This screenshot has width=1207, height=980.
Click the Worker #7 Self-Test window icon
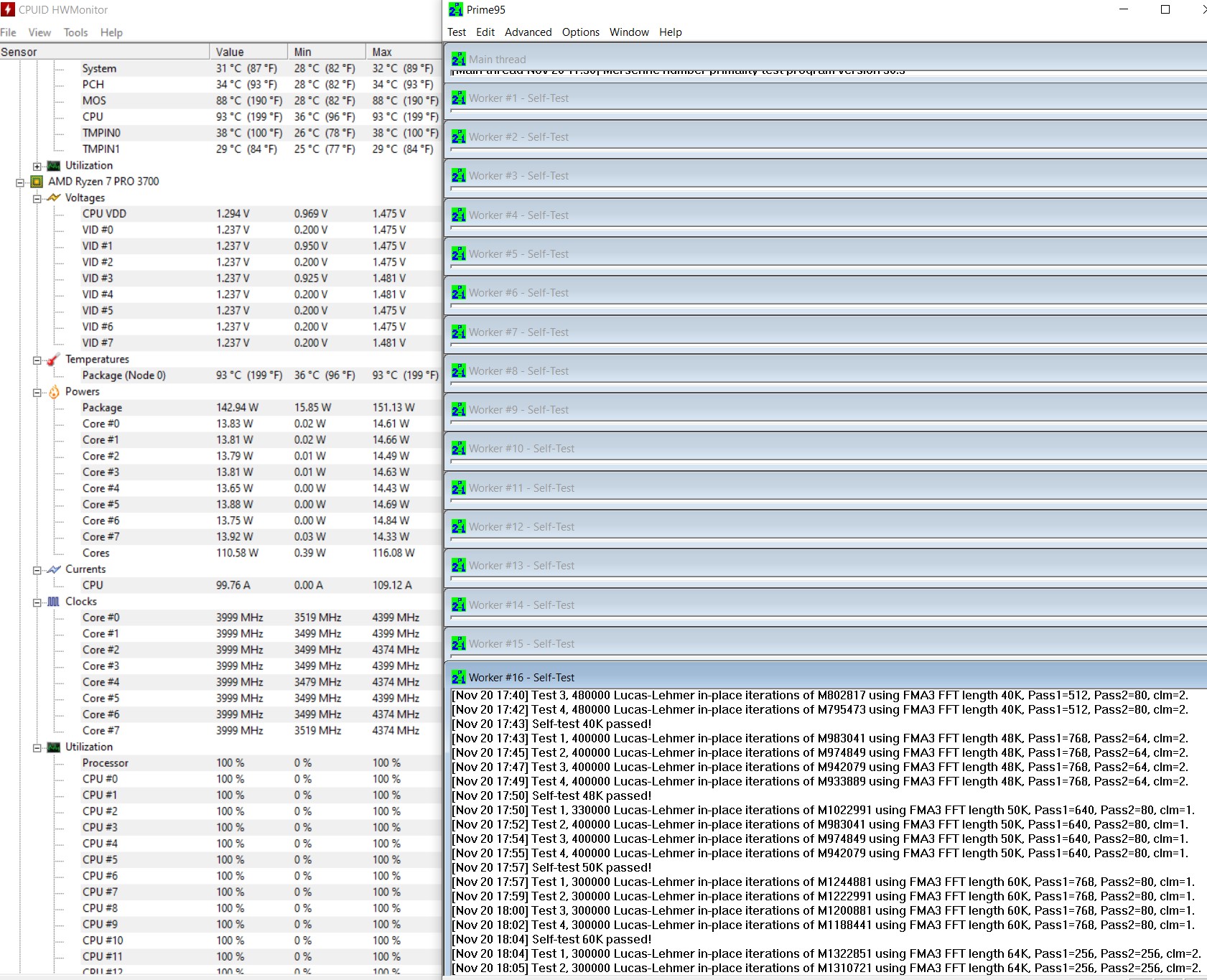(459, 332)
